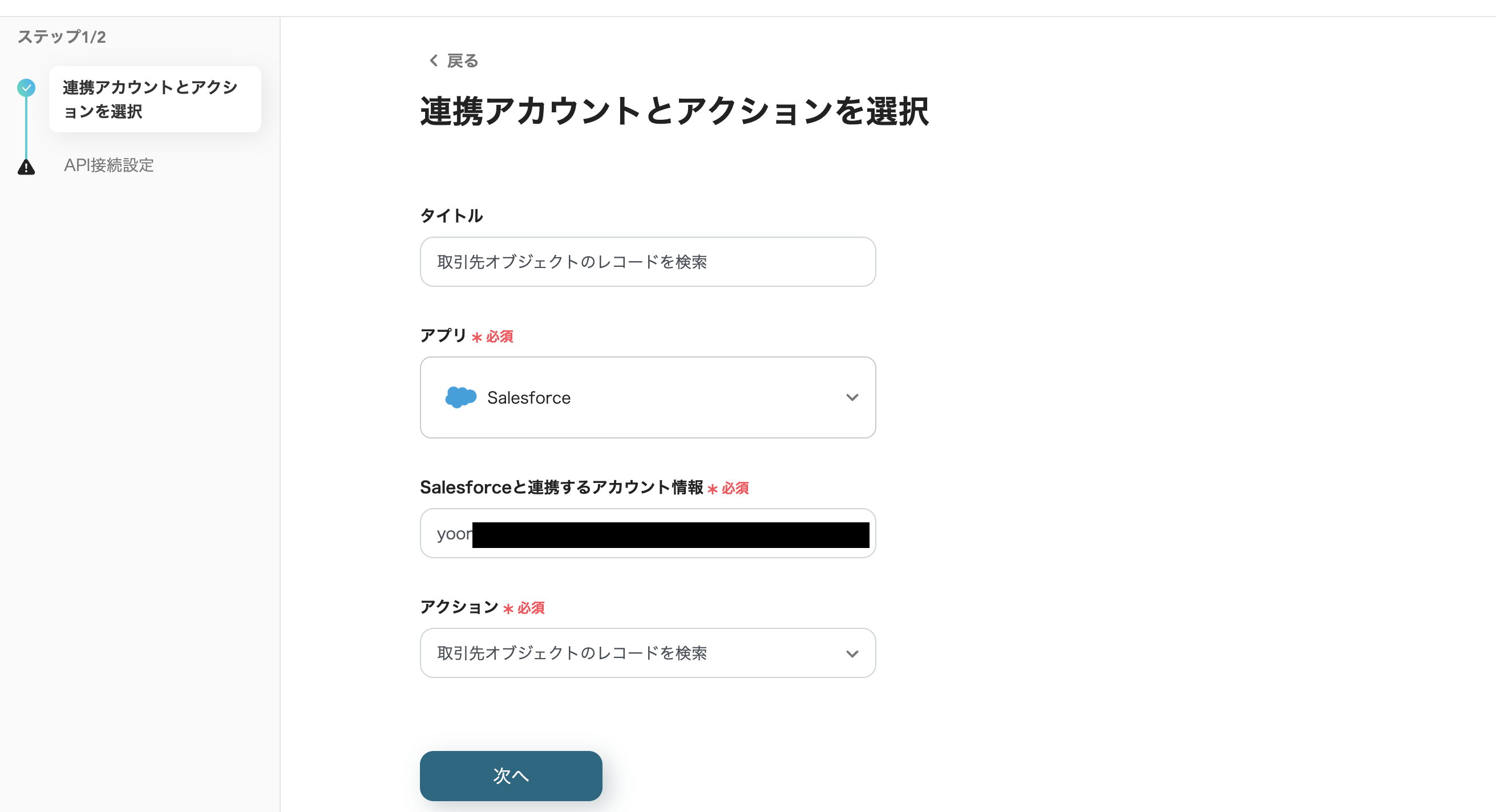
Task: Open the アクション dropdown list
Action: point(648,653)
